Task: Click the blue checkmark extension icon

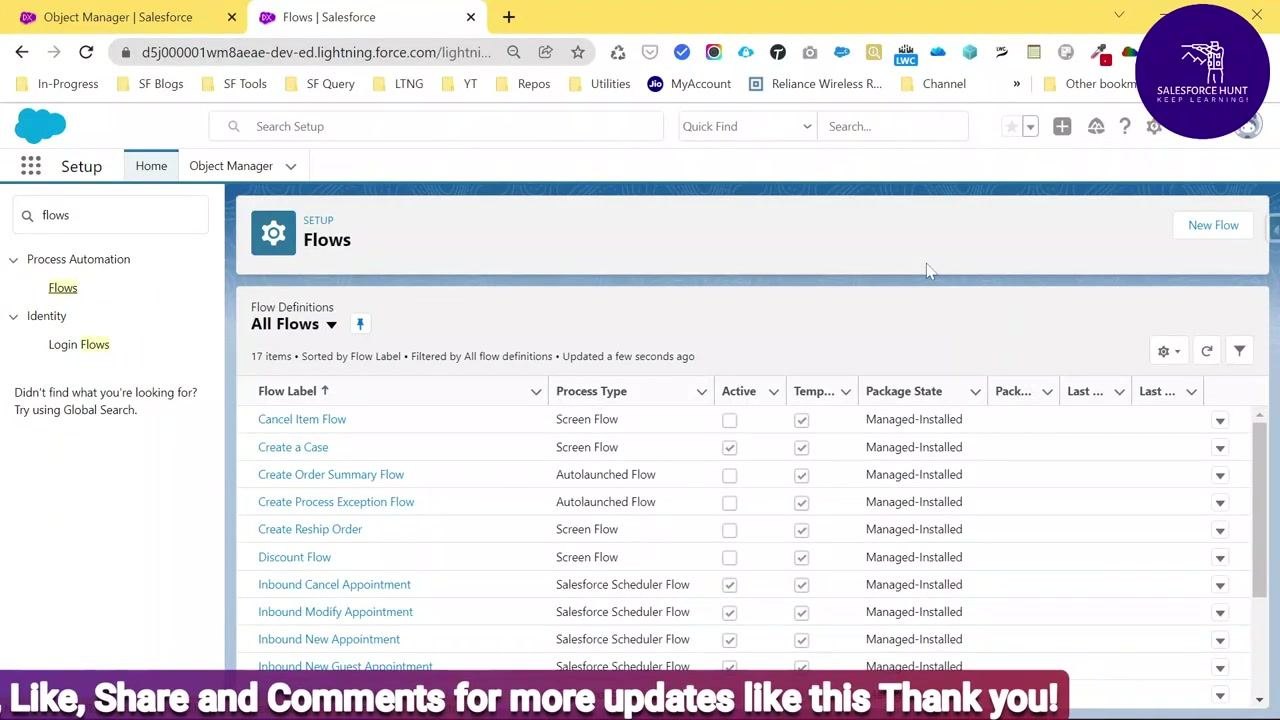Action: [x=682, y=52]
